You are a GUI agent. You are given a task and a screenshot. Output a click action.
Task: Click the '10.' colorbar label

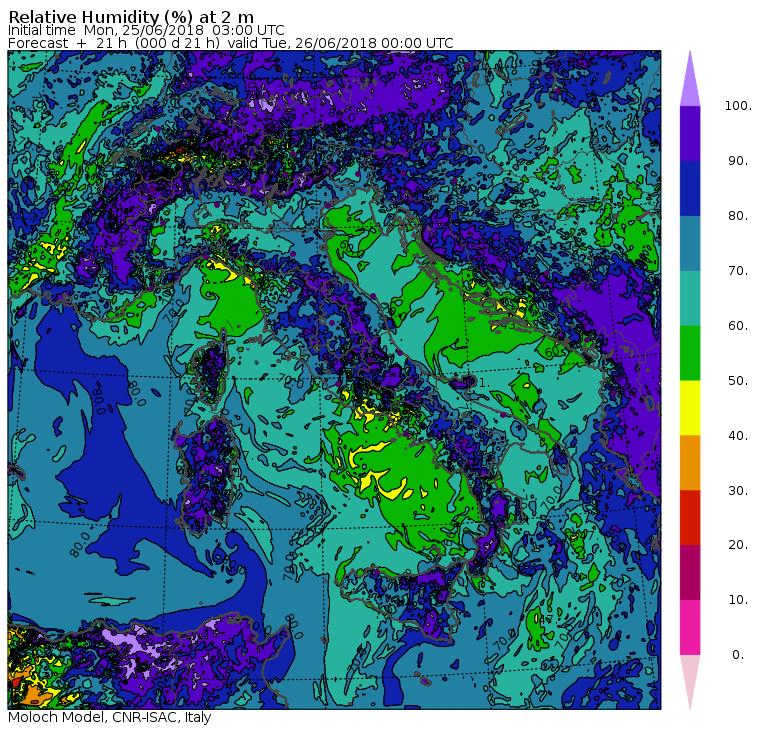pyautogui.click(x=738, y=600)
